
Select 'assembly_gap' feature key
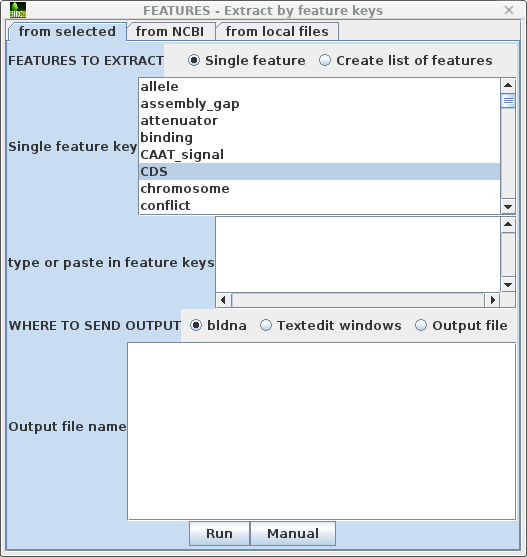tap(319, 104)
